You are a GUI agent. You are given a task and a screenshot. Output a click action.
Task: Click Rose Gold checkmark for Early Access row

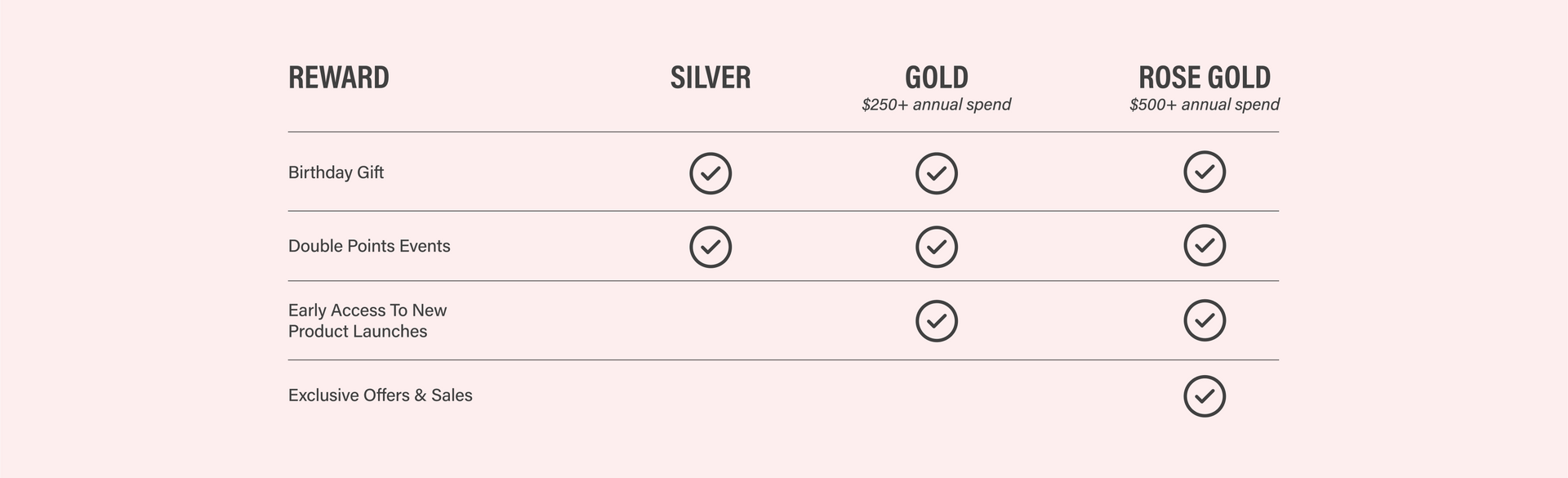pos(1204,320)
